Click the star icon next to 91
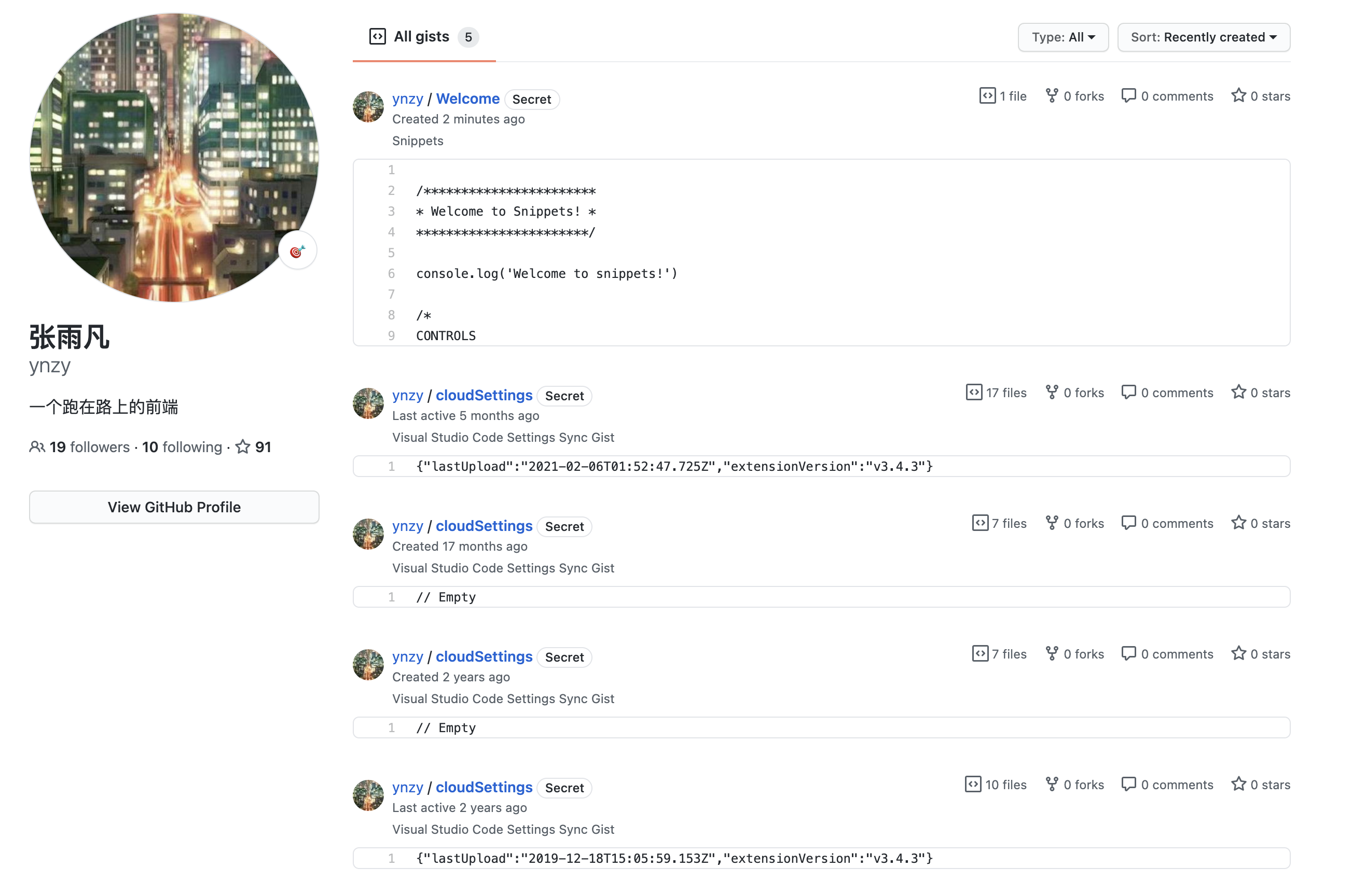Viewport: 1352px width, 896px height. (x=243, y=447)
